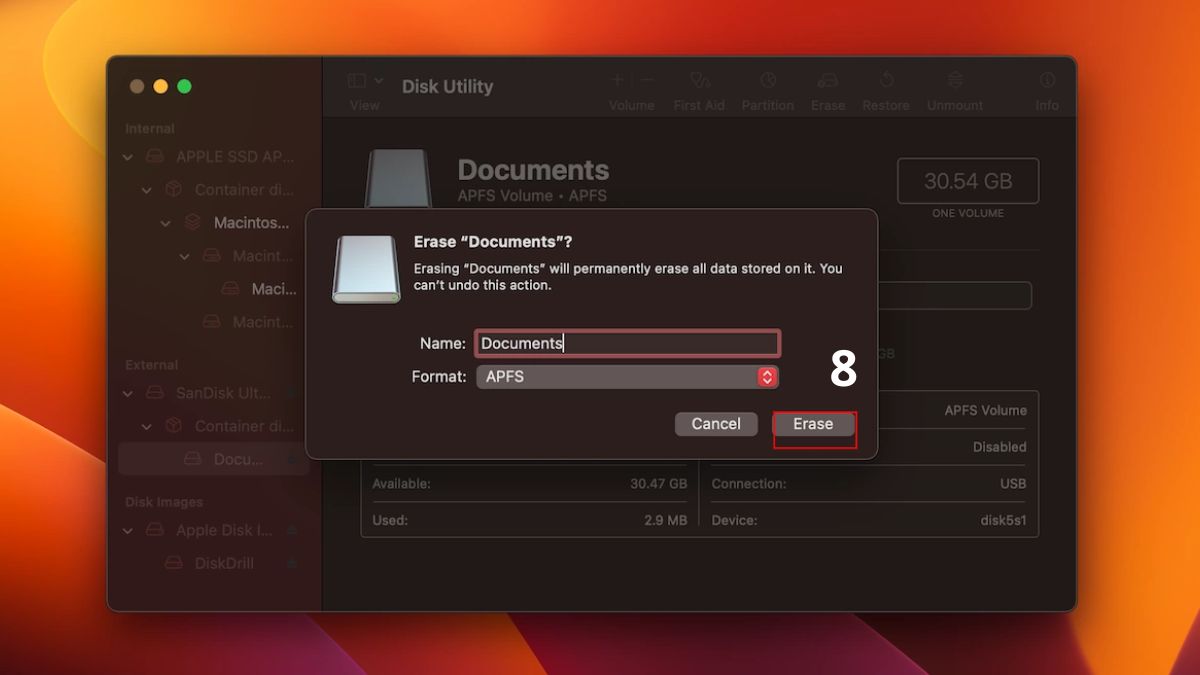Collapse the SanDisk Ult... chevron
Screen dimensions: 1200x675
(x=128, y=393)
